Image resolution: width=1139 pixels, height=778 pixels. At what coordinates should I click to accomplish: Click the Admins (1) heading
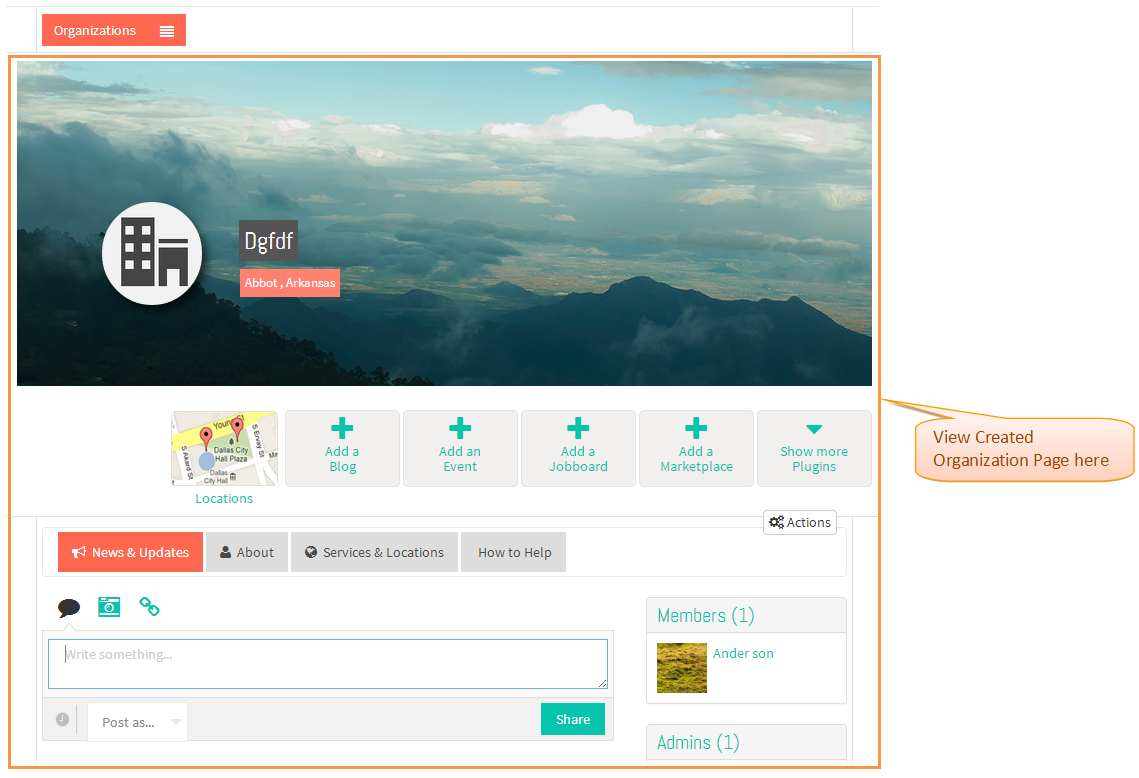tap(698, 742)
